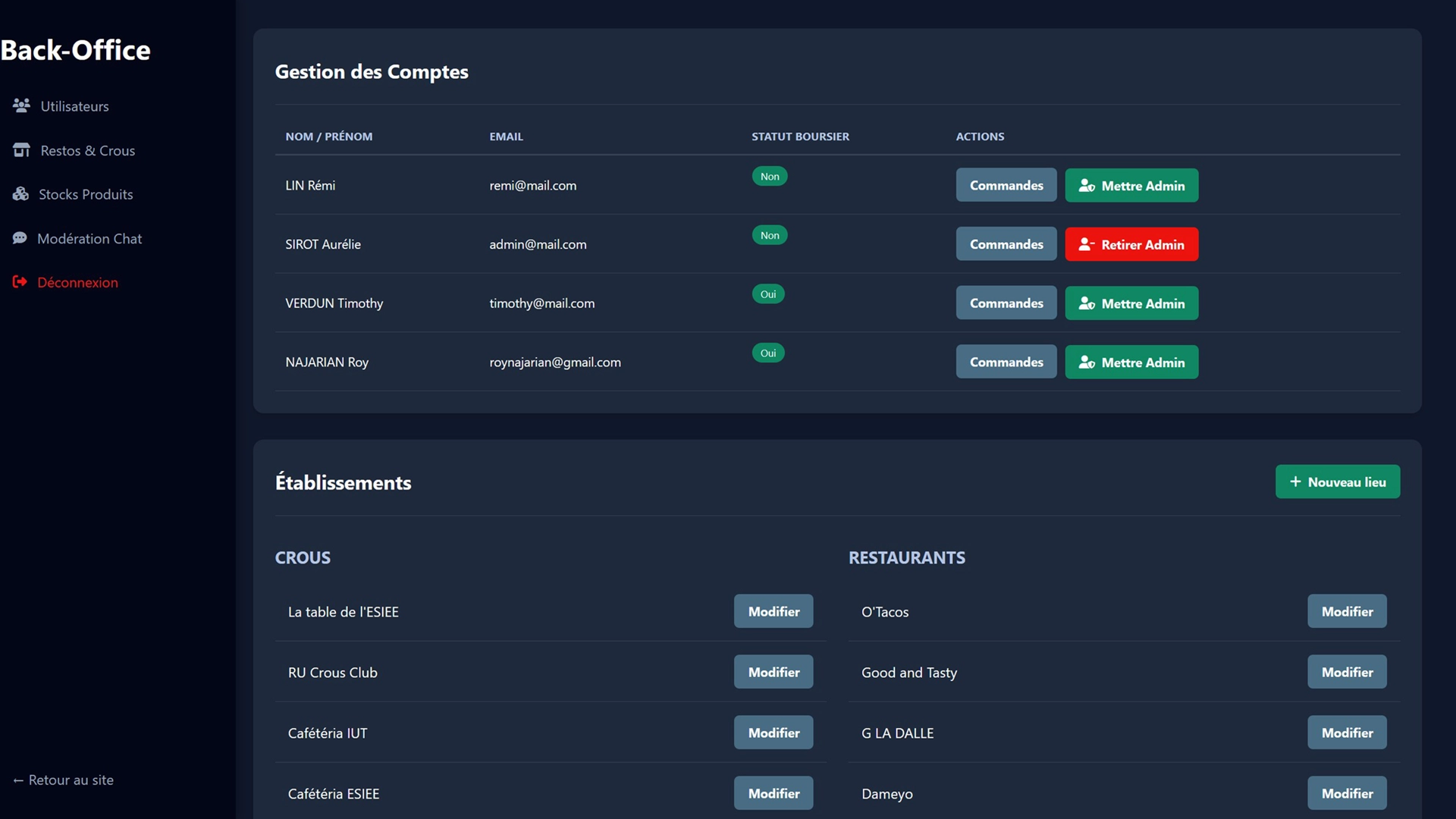
Task: Click the admin@mail.com email cell
Action: point(538,244)
